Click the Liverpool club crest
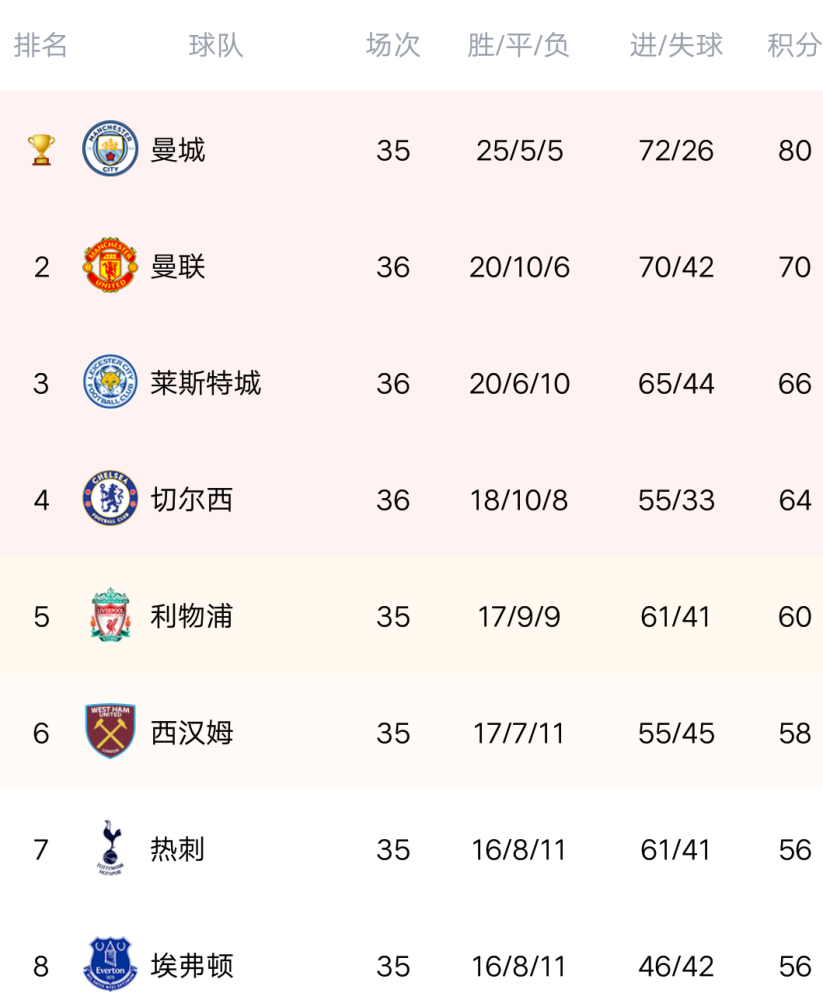The image size is (823, 1000). [x=110, y=615]
